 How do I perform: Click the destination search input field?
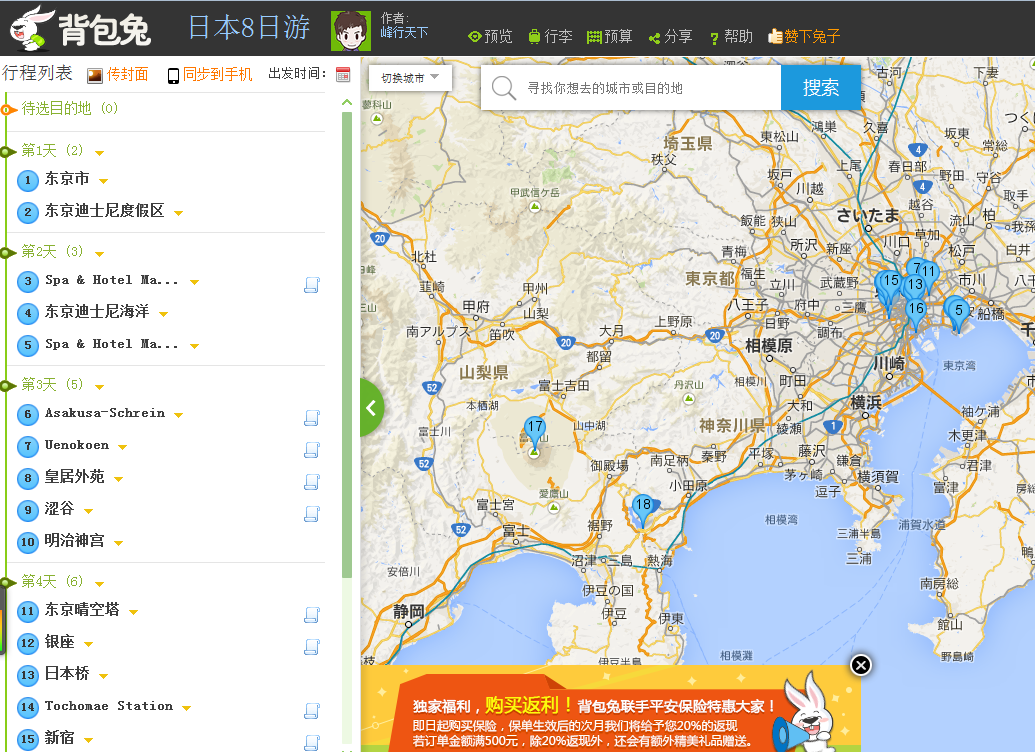[x=648, y=88]
